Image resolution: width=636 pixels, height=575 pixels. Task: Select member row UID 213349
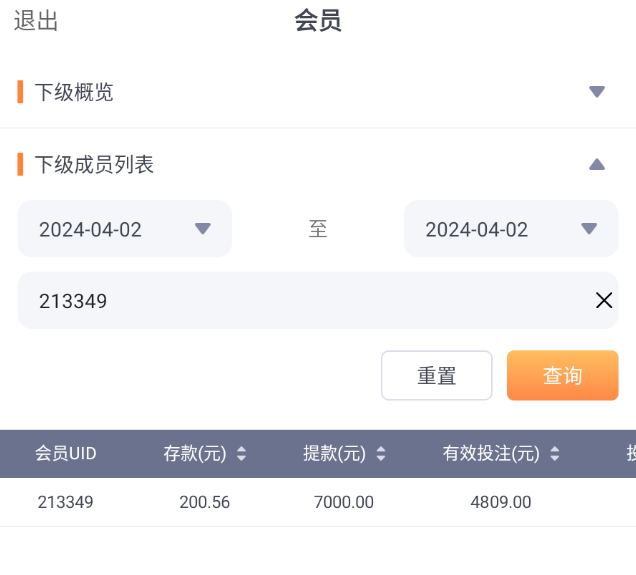point(66,502)
